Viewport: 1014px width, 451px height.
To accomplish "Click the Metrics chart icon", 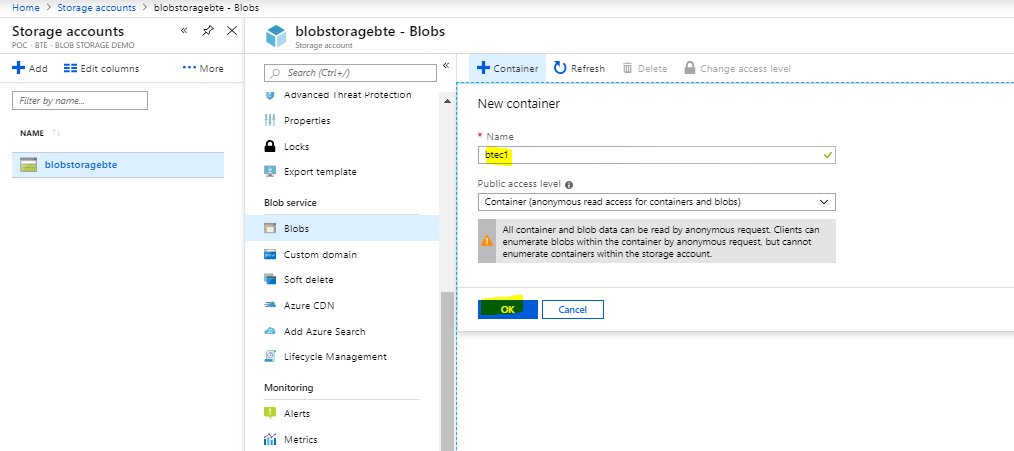I will (270, 439).
